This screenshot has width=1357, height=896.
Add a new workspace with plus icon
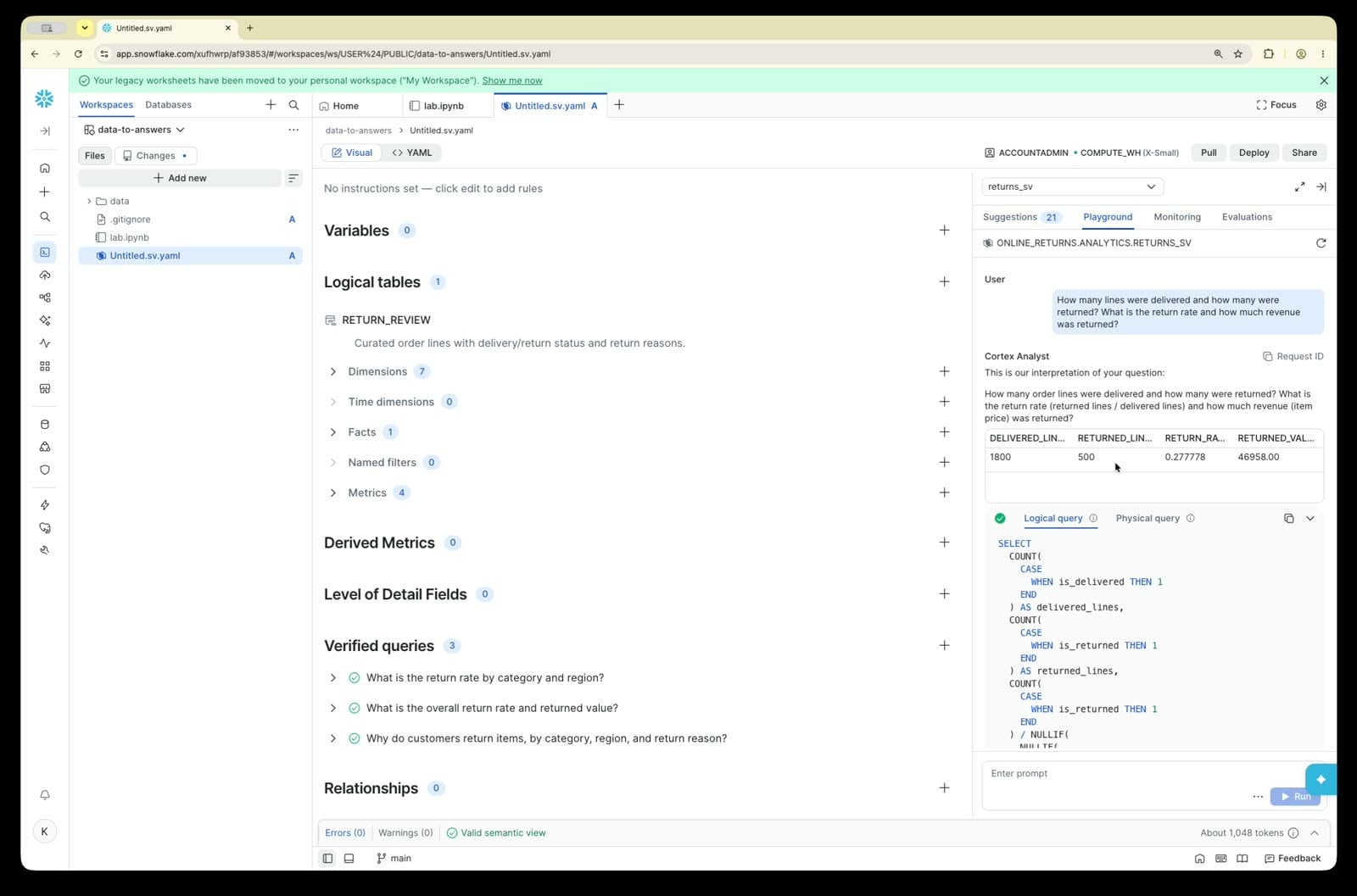pyautogui.click(x=271, y=105)
